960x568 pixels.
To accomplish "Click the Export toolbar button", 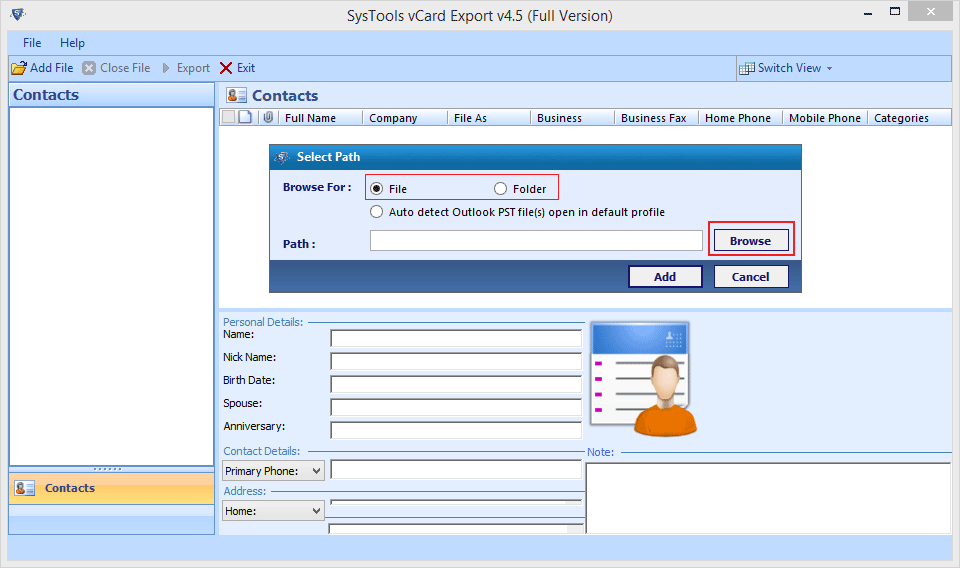I will [x=186, y=68].
